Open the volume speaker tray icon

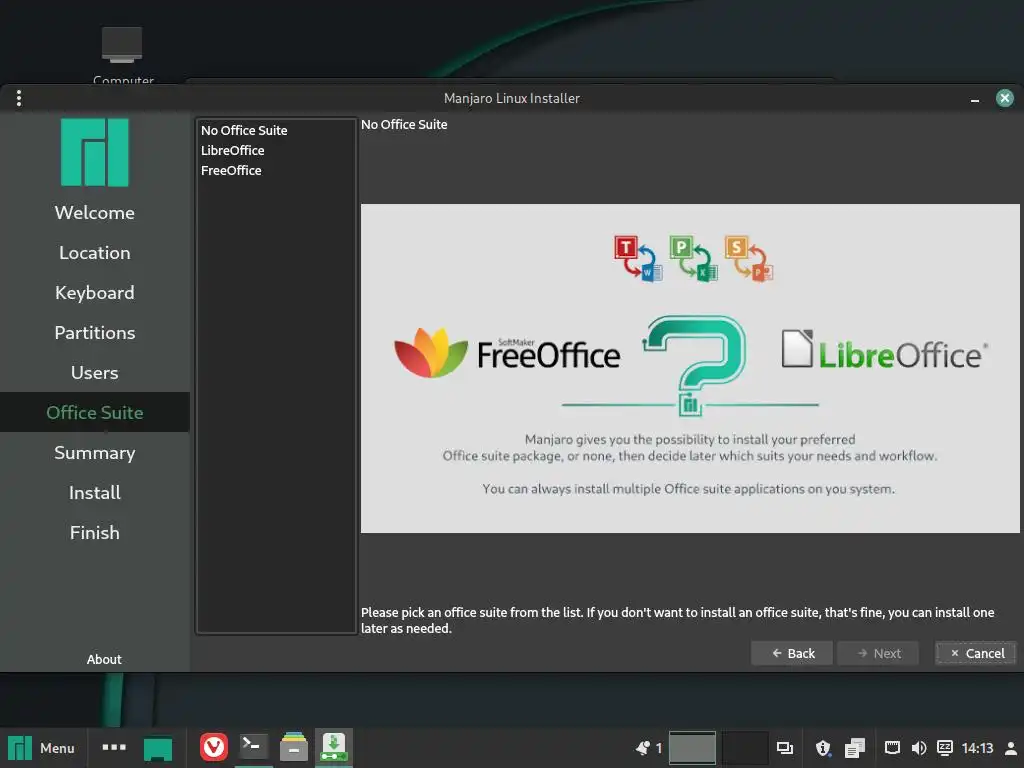point(919,748)
